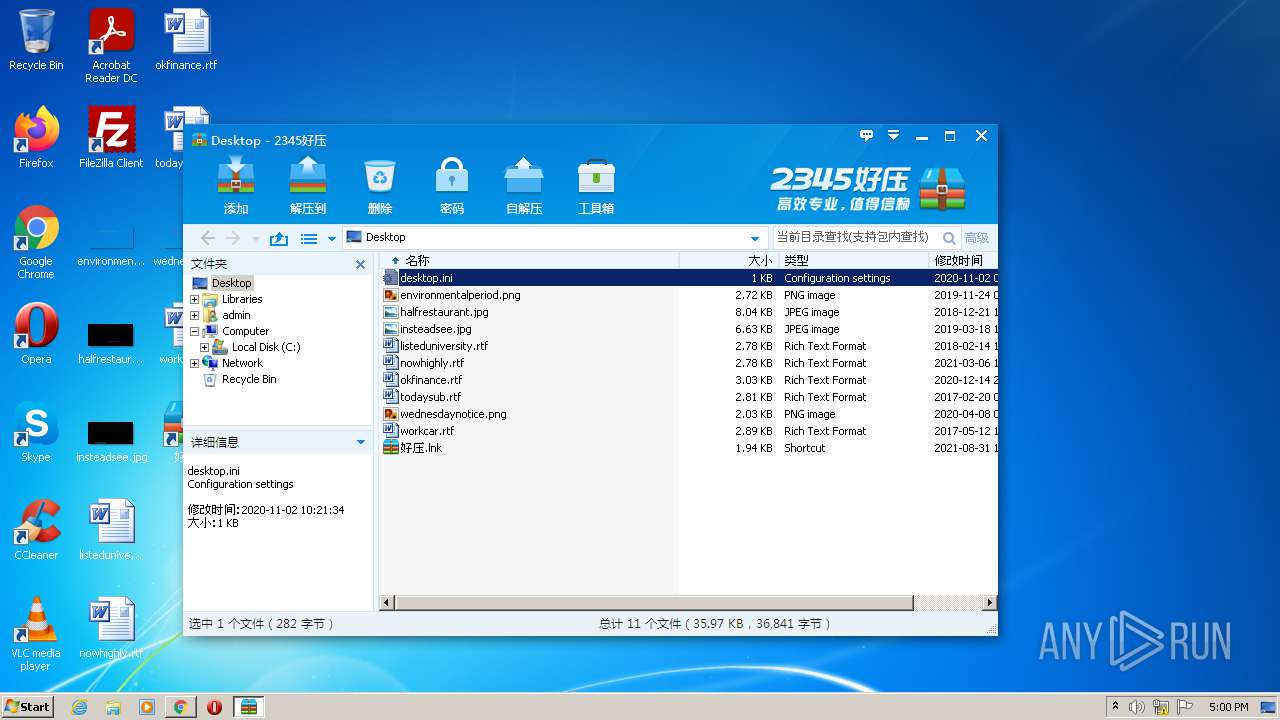Sort by the 名称 column header
The image size is (1280, 720).
click(529, 260)
